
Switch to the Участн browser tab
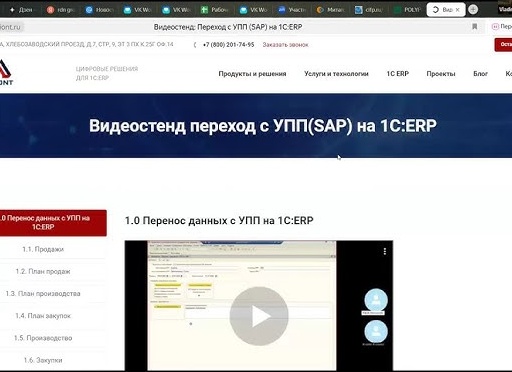click(292, 10)
